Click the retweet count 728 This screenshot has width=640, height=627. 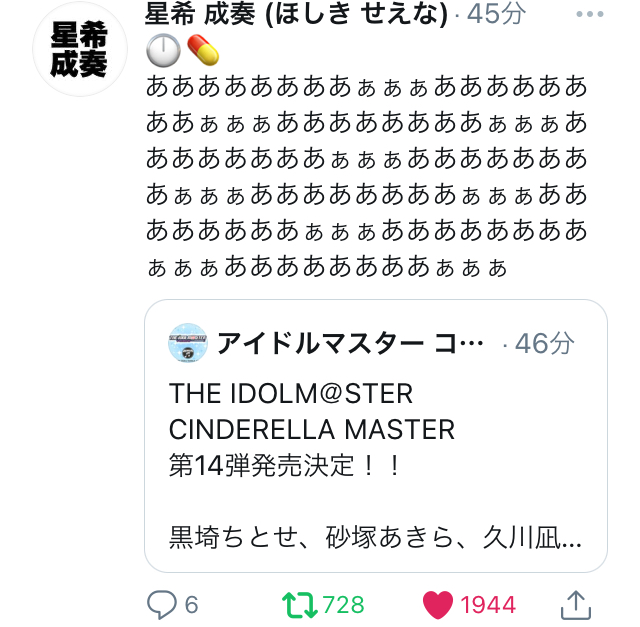tap(343, 604)
